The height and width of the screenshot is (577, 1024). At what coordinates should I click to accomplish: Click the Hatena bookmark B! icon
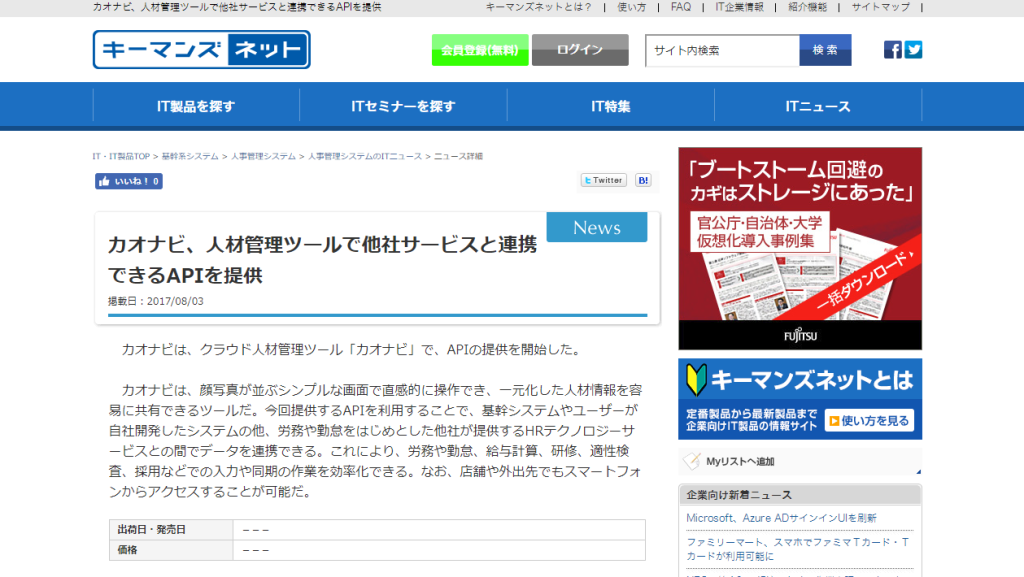pos(643,180)
